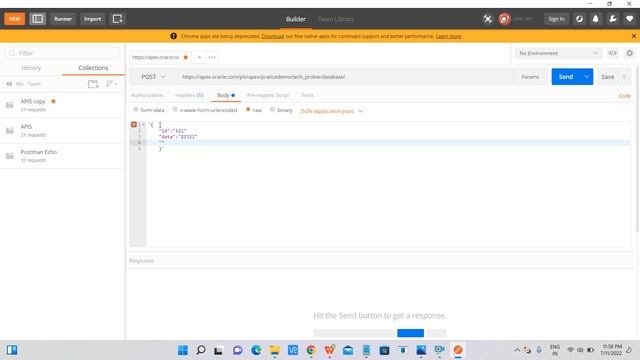Click the Import button
Image resolution: width=640 pixels, height=360 pixels.
tap(93, 19)
